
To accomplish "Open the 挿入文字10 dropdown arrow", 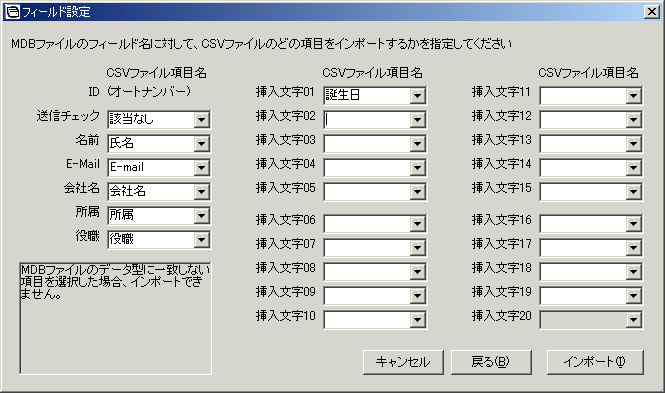I will (417, 320).
